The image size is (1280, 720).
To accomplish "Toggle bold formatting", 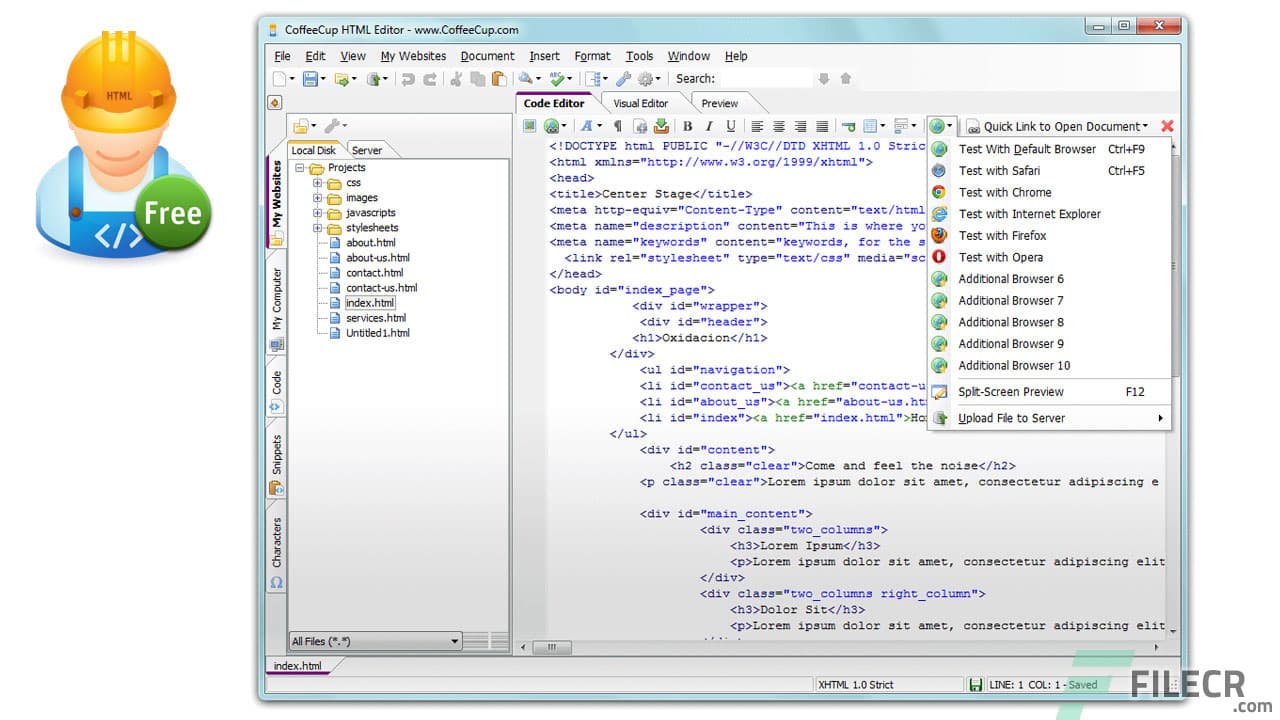I will click(x=688, y=126).
